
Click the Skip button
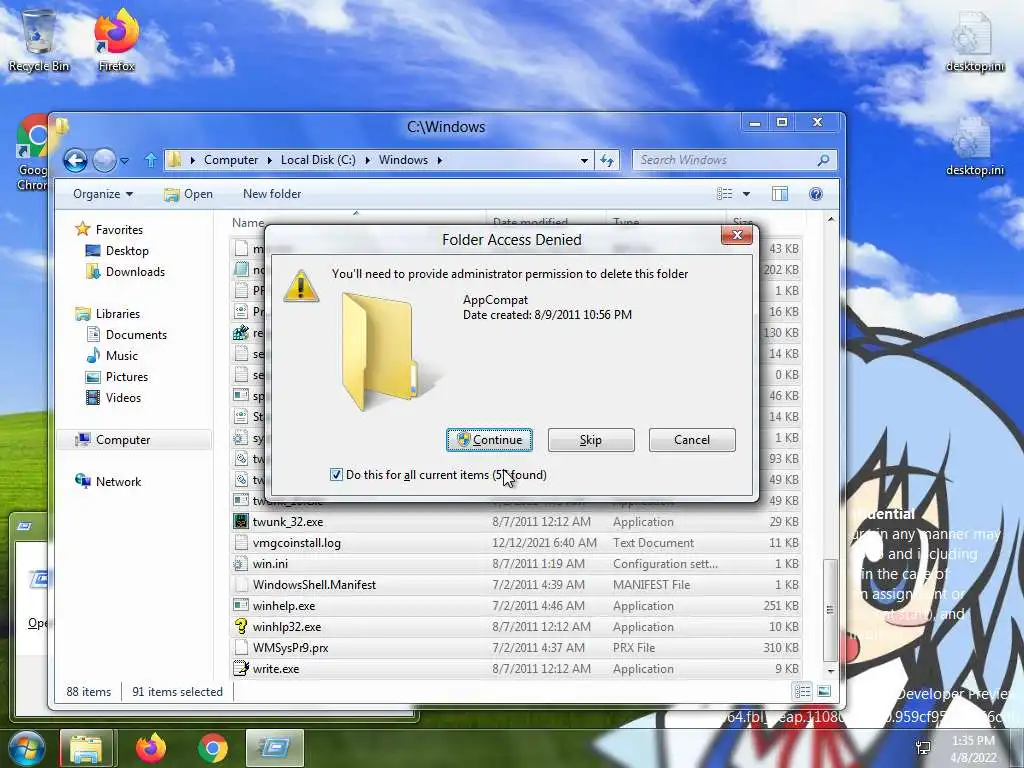pos(590,440)
